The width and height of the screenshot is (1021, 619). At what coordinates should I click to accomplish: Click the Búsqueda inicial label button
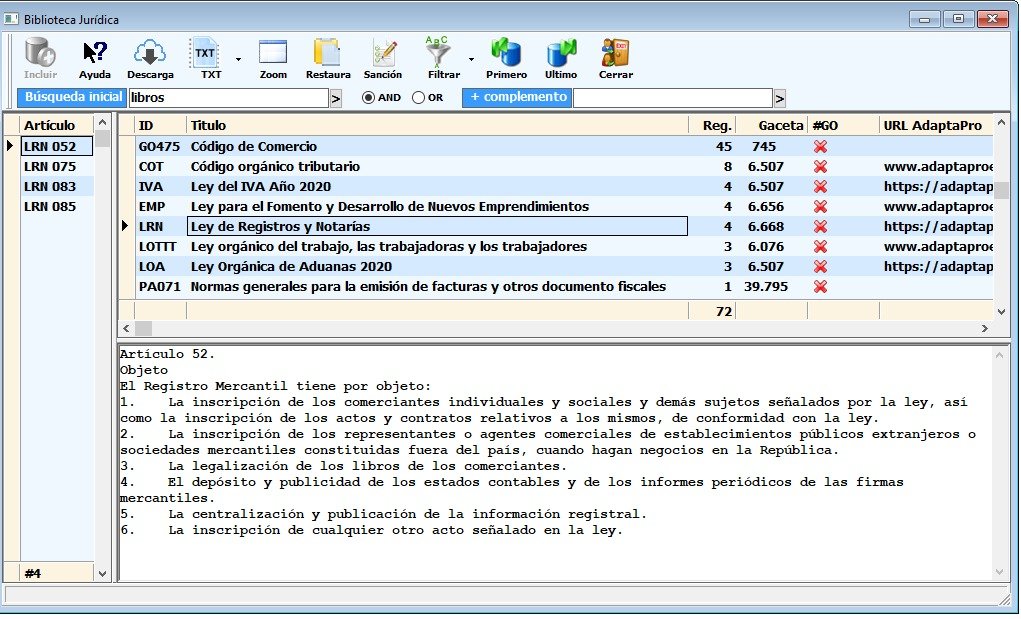coord(72,98)
